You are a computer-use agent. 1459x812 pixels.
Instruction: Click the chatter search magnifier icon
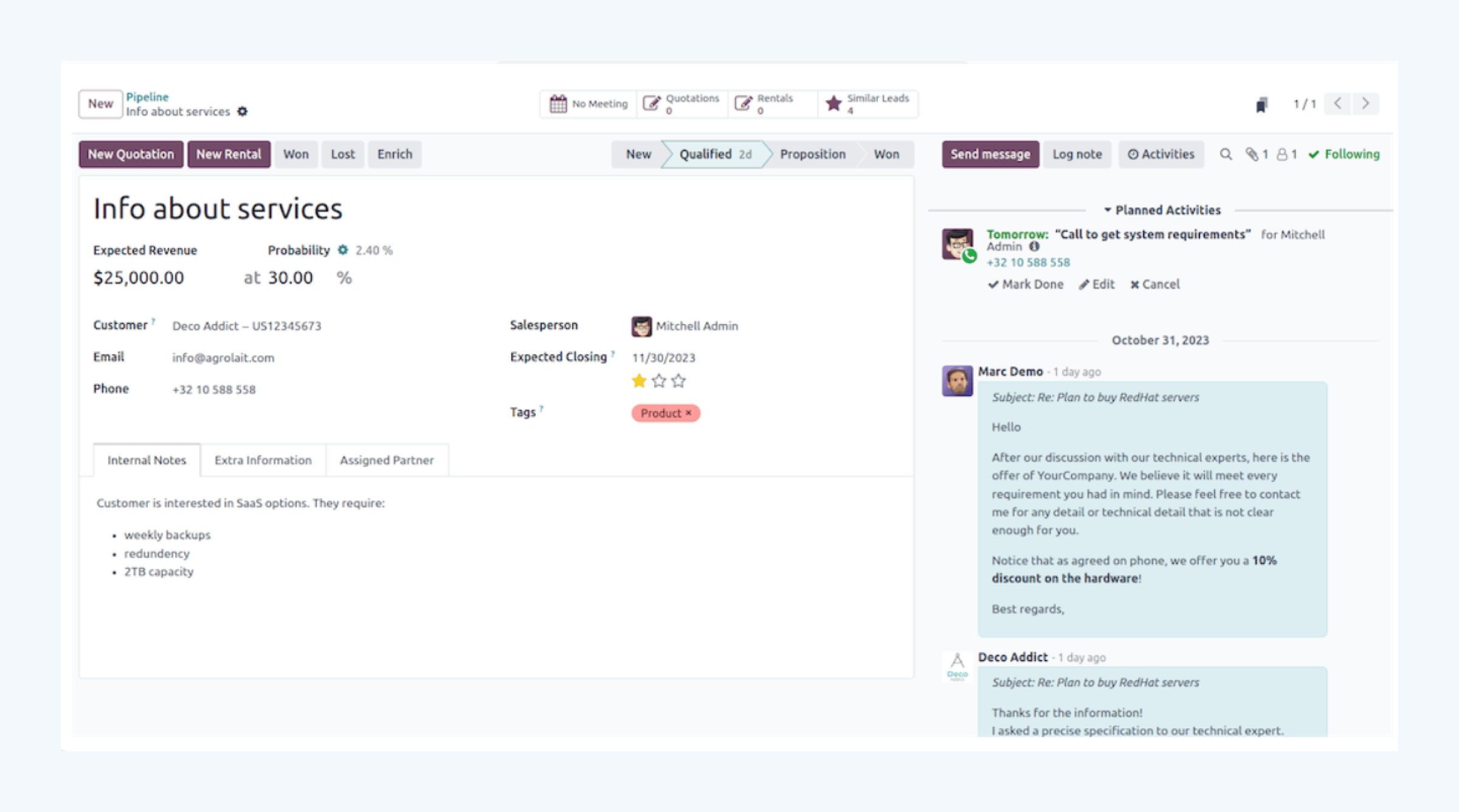pyautogui.click(x=1226, y=154)
